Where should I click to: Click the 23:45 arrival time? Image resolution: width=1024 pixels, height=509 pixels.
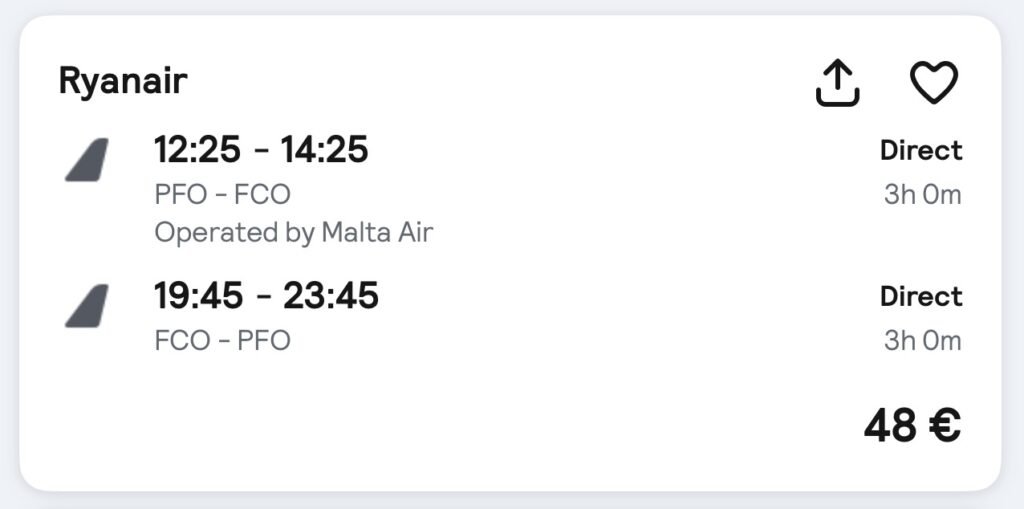pos(331,296)
